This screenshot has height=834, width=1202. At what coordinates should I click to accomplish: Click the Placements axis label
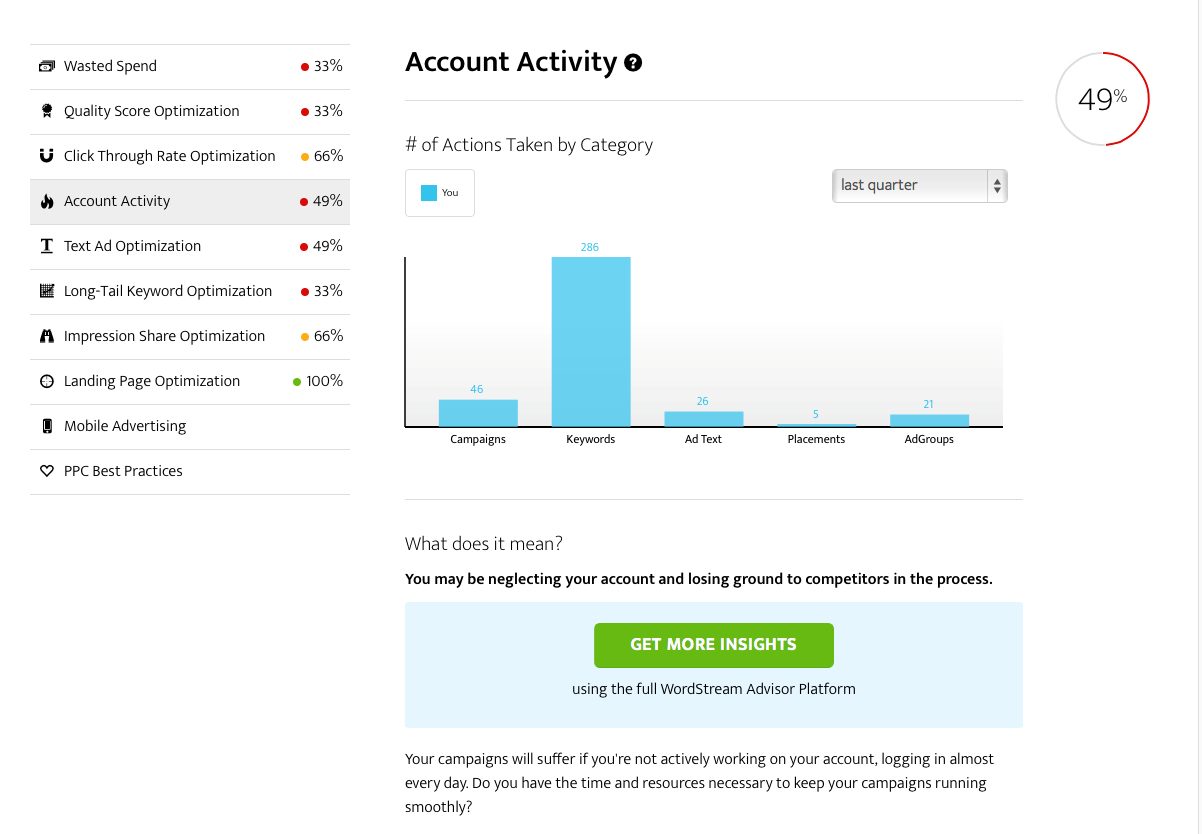816,439
